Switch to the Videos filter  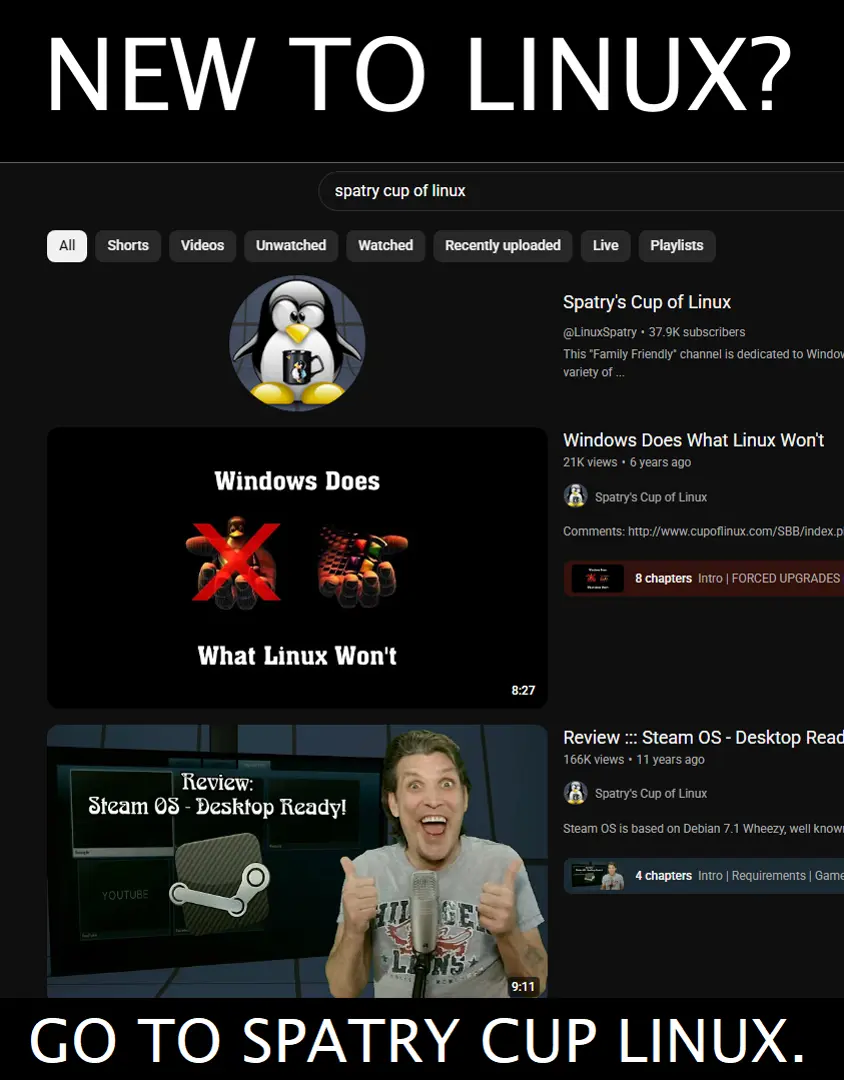[202, 246]
